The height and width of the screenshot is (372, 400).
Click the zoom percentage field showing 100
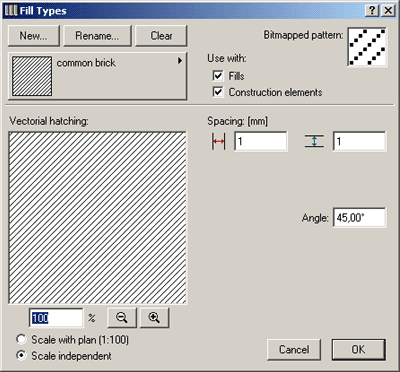56,318
